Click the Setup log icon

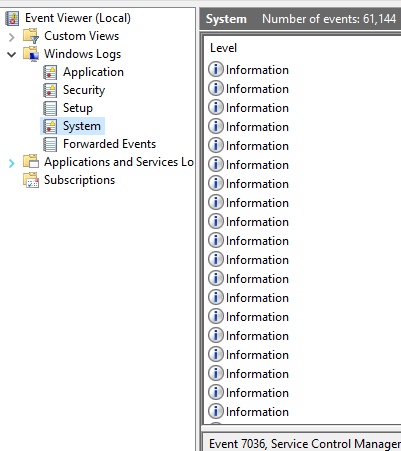coord(50,108)
